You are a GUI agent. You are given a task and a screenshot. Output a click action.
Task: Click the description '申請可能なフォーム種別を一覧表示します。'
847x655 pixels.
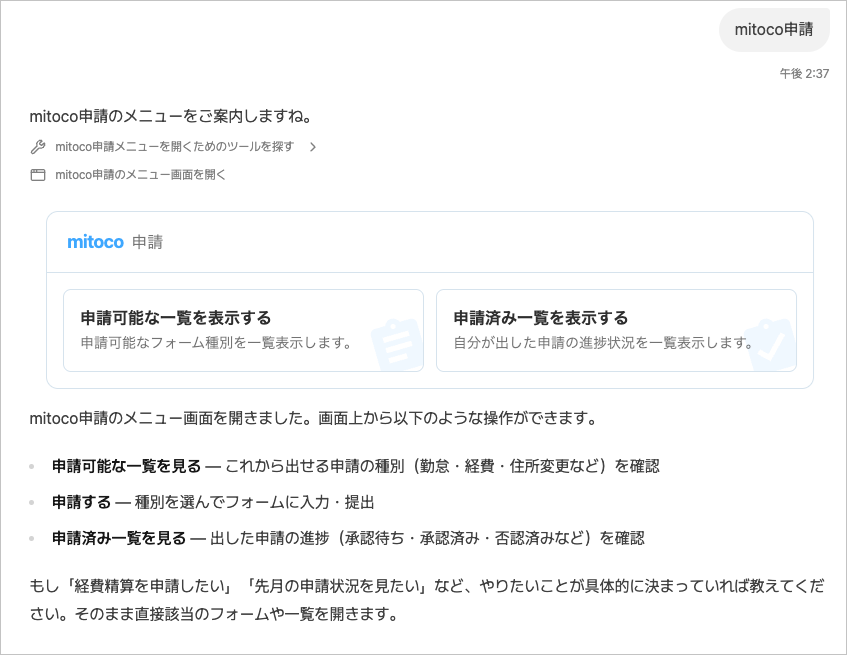[x=217, y=342]
